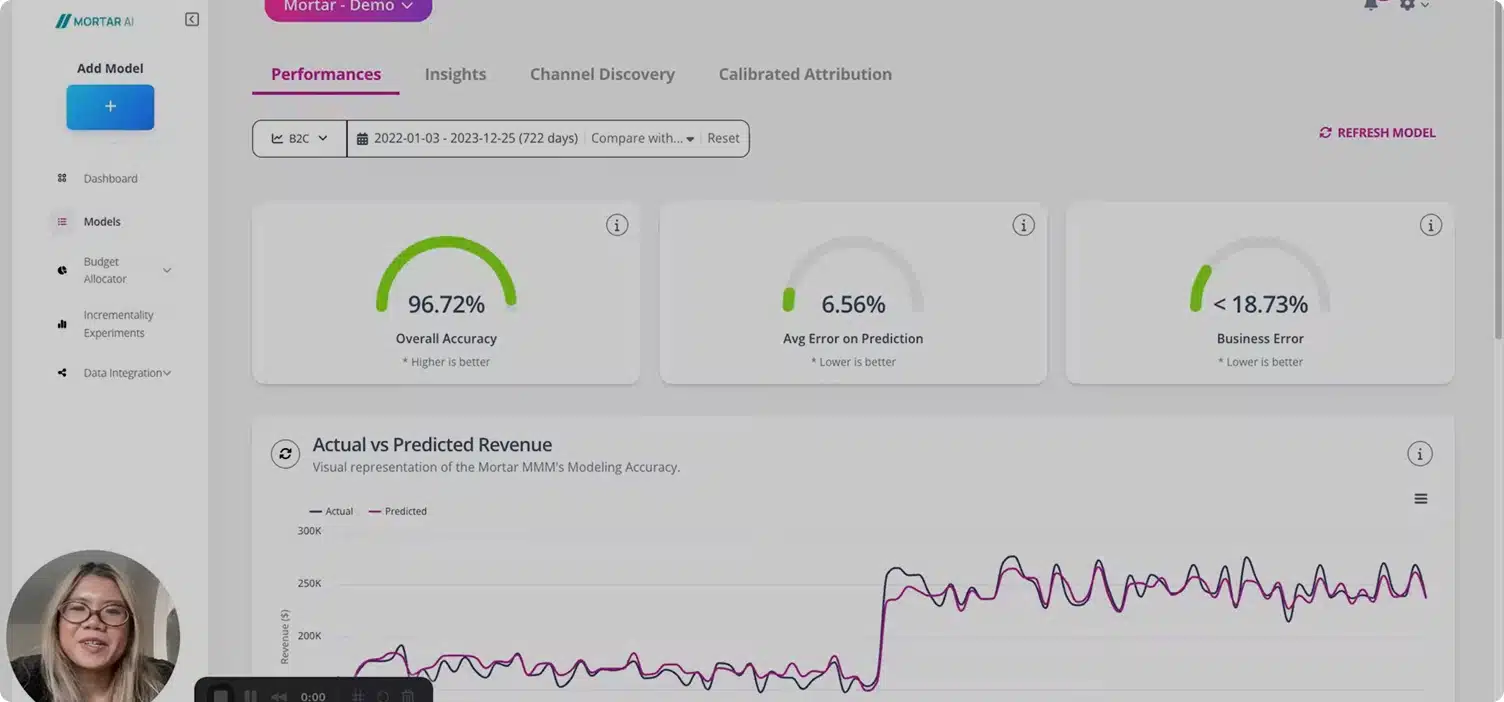This screenshot has height=702, width=1504.
Task: Expand the Budget Allocator menu
Action: (x=166, y=270)
